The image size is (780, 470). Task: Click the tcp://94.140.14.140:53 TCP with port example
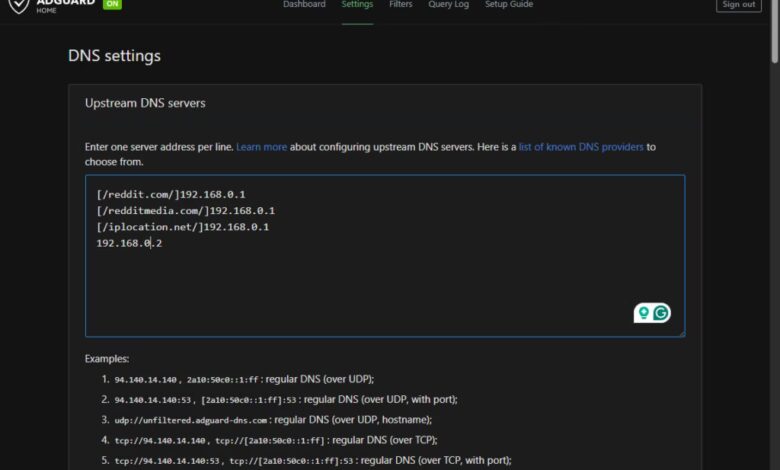[x=312, y=461]
